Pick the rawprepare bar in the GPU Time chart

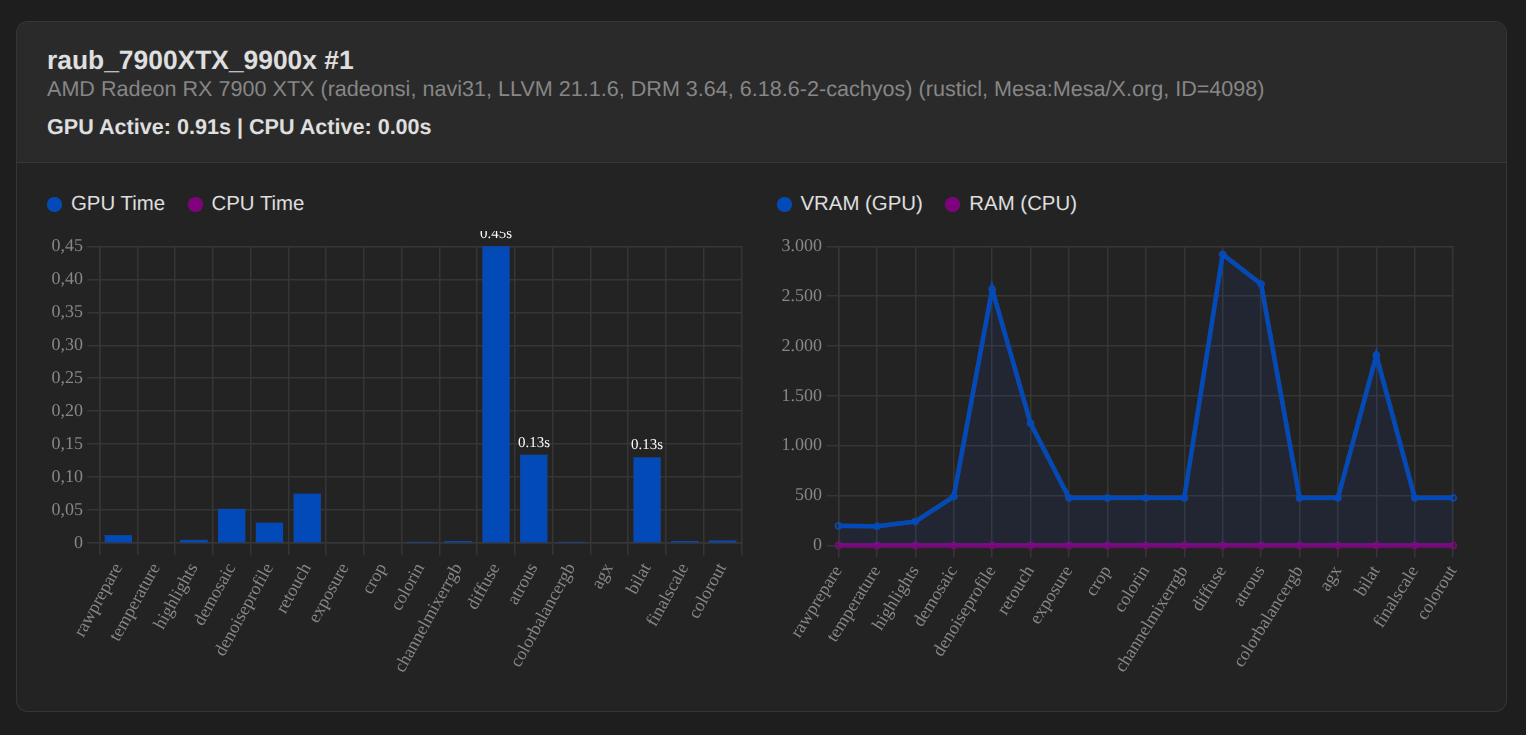tap(118, 539)
